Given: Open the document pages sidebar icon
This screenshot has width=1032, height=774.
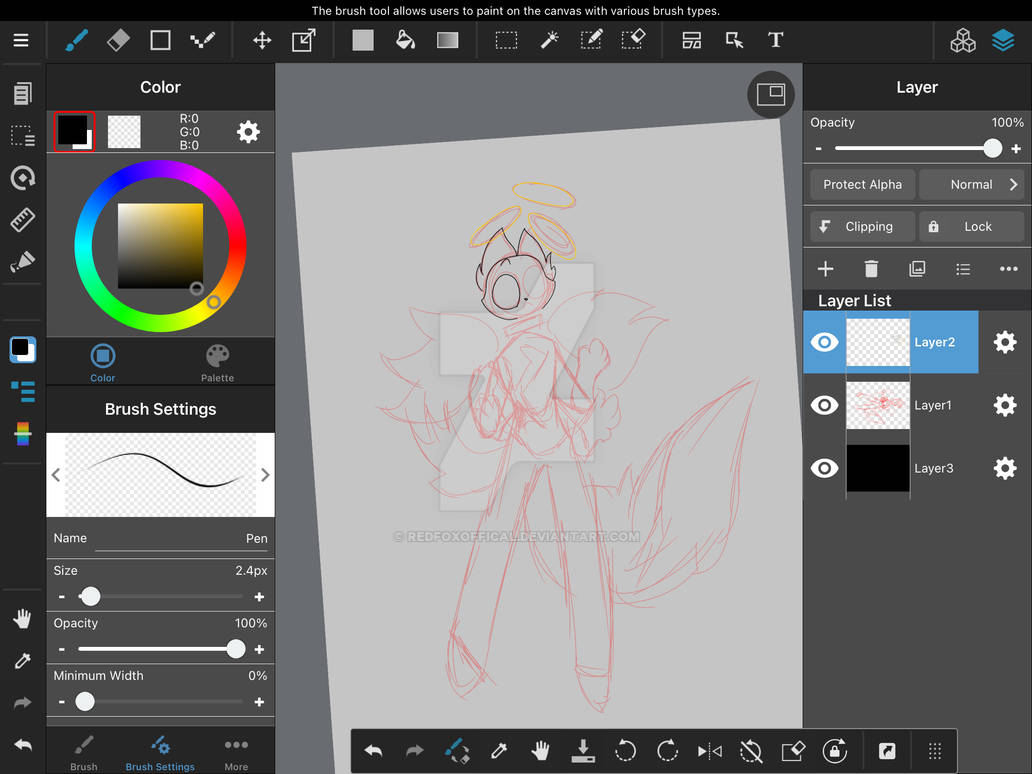Looking at the screenshot, I should (x=22, y=93).
